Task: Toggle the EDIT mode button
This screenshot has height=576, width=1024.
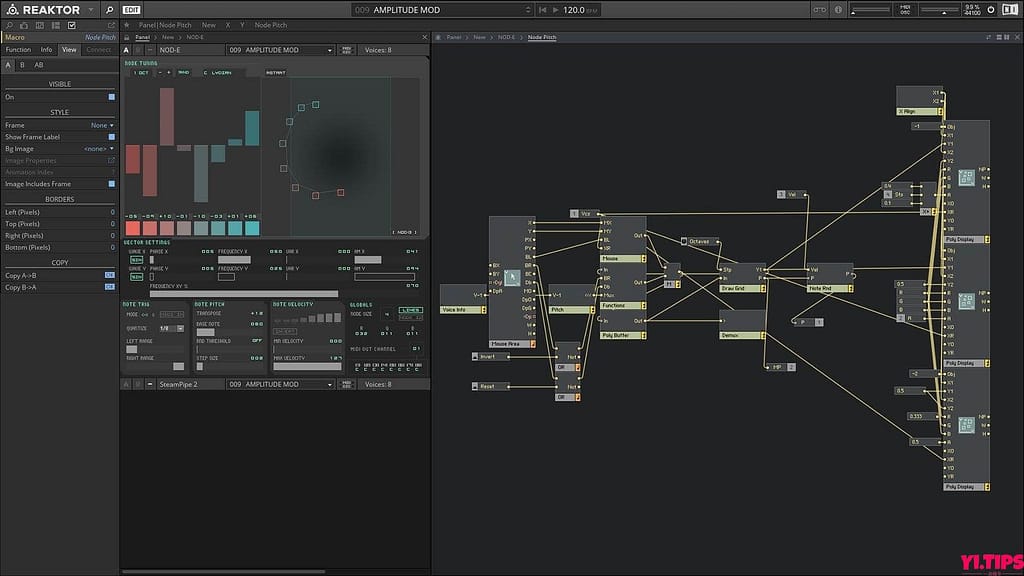Action: click(131, 10)
